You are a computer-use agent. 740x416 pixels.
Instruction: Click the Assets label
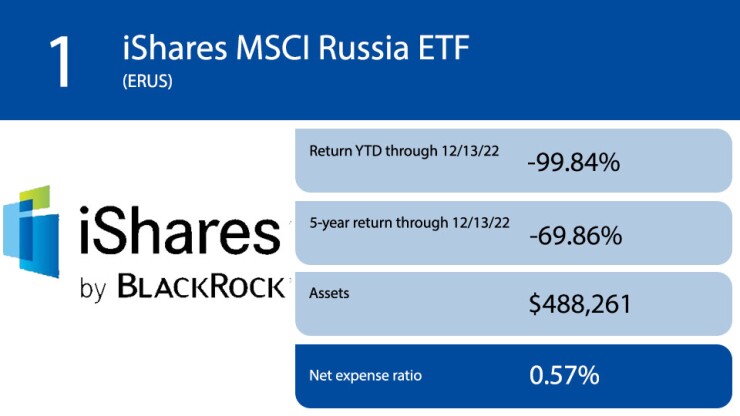pyautogui.click(x=328, y=294)
